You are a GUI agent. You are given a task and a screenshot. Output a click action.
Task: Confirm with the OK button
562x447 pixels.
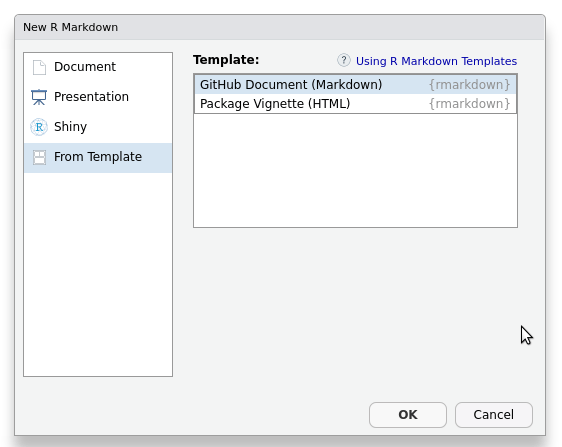pos(408,415)
